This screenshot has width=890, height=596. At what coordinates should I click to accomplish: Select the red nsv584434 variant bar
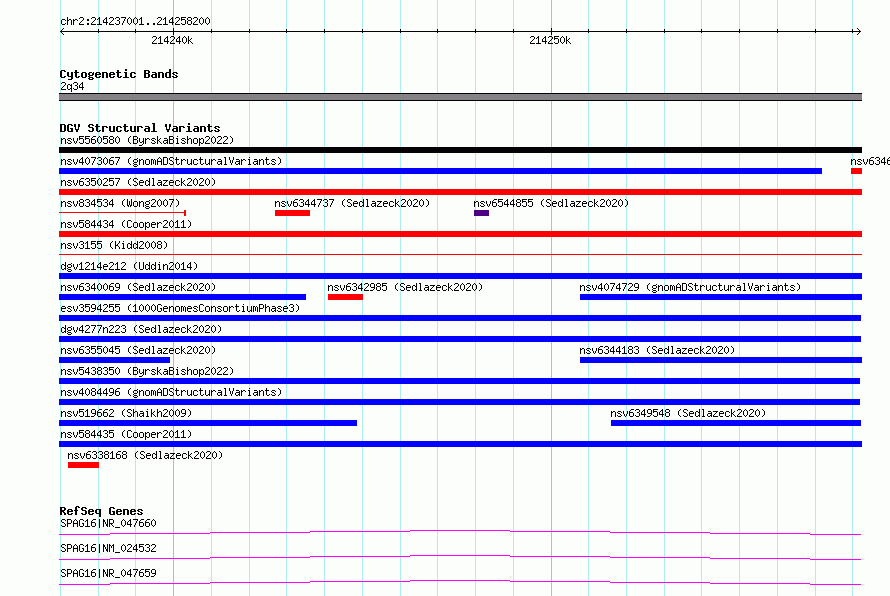pyautogui.click(x=460, y=234)
